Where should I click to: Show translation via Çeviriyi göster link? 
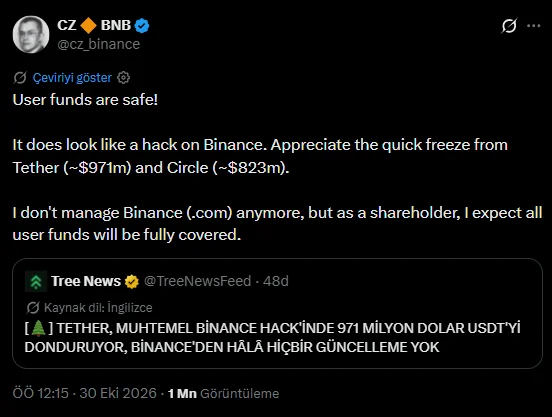tap(72, 77)
